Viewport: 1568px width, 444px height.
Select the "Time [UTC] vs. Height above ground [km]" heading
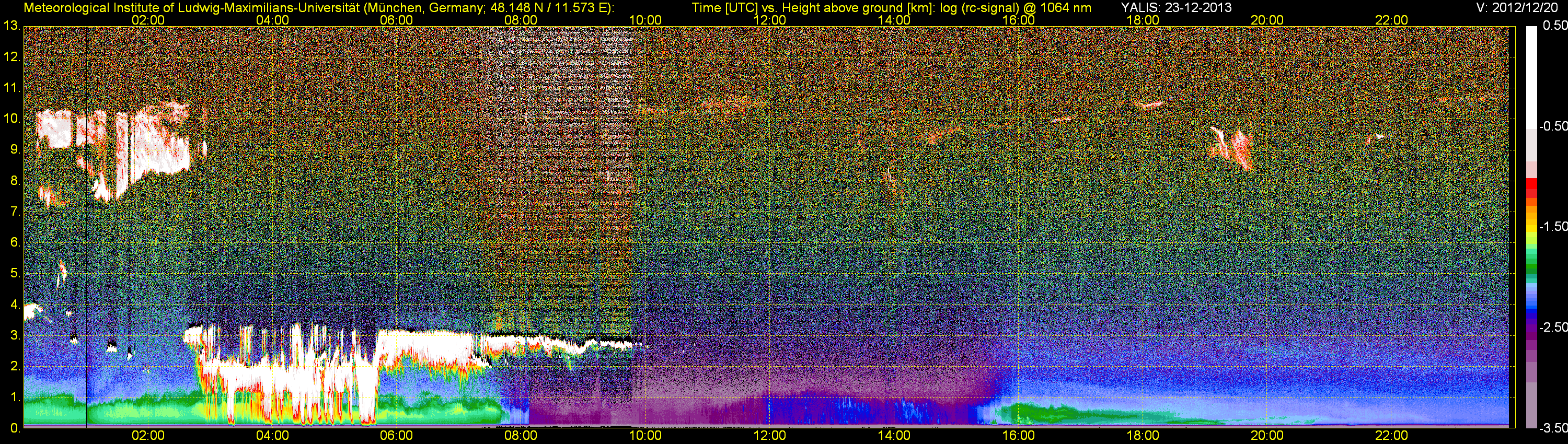point(813,8)
